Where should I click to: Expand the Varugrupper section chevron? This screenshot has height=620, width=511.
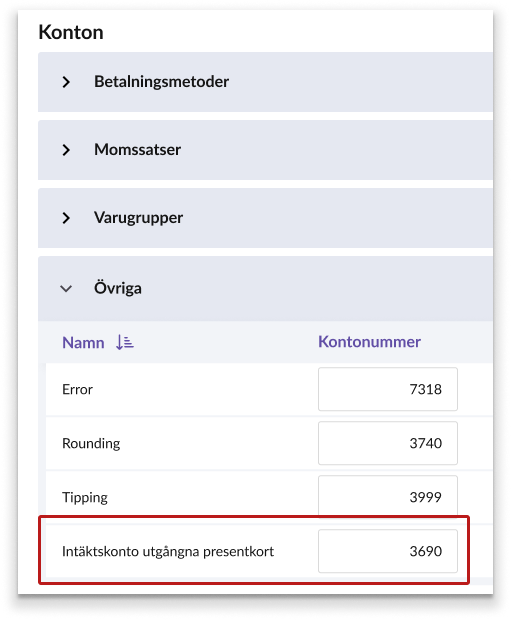pyautogui.click(x=66, y=218)
